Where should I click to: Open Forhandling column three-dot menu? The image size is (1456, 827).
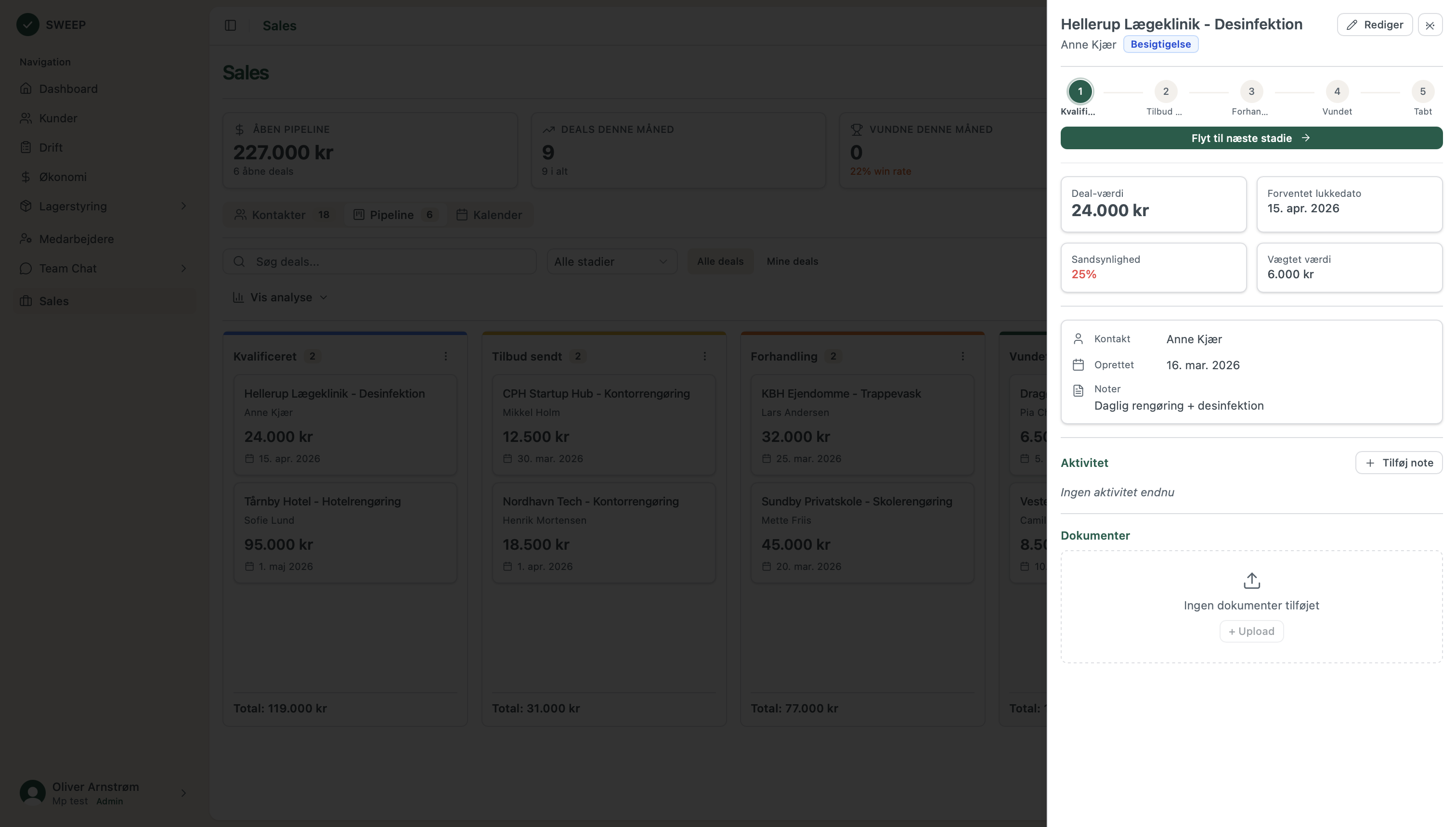(x=963, y=356)
